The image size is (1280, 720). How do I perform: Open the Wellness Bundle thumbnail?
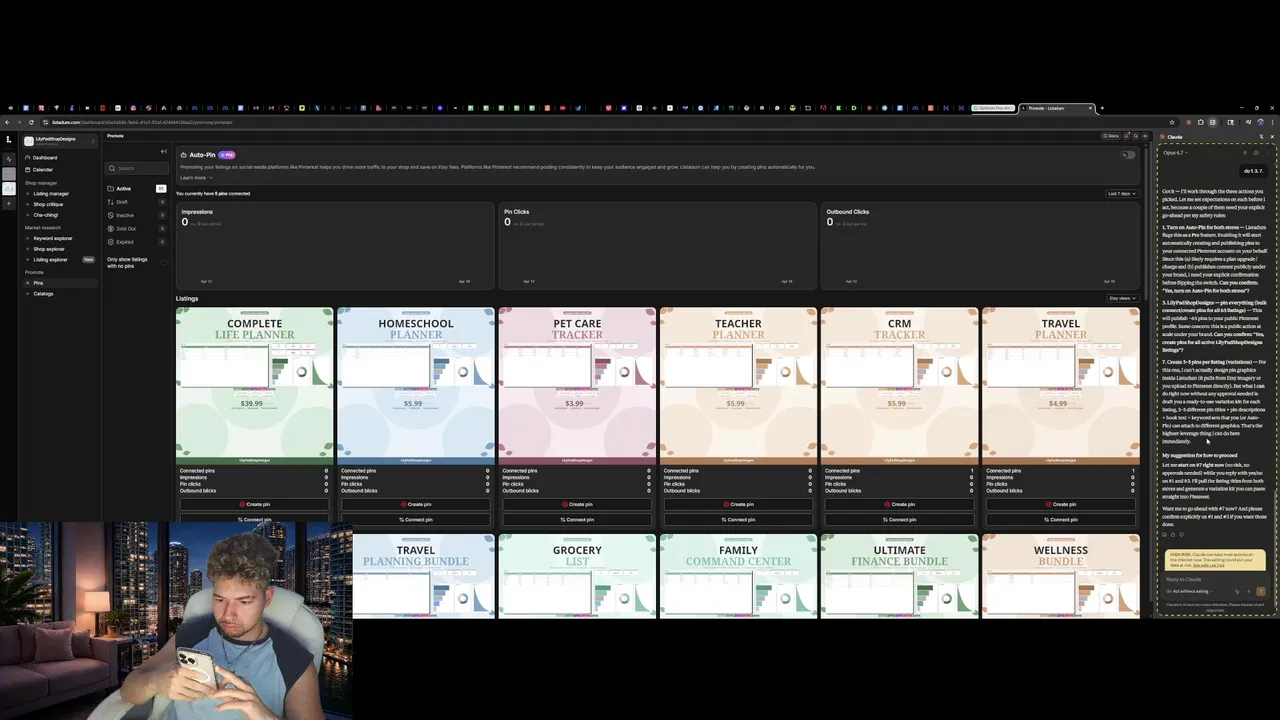(1061, 576)
